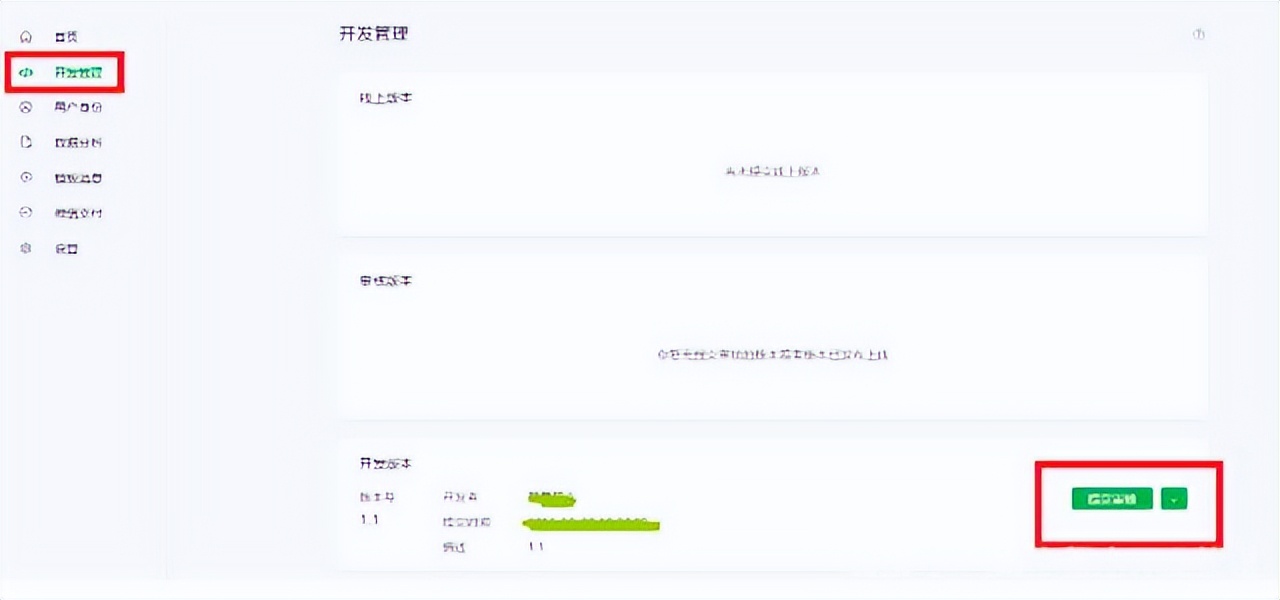The height and width of the screenshot is (600, 1280).
Task: Click the 开发者 name highlighted in green
Action: [x=550, y=498]
